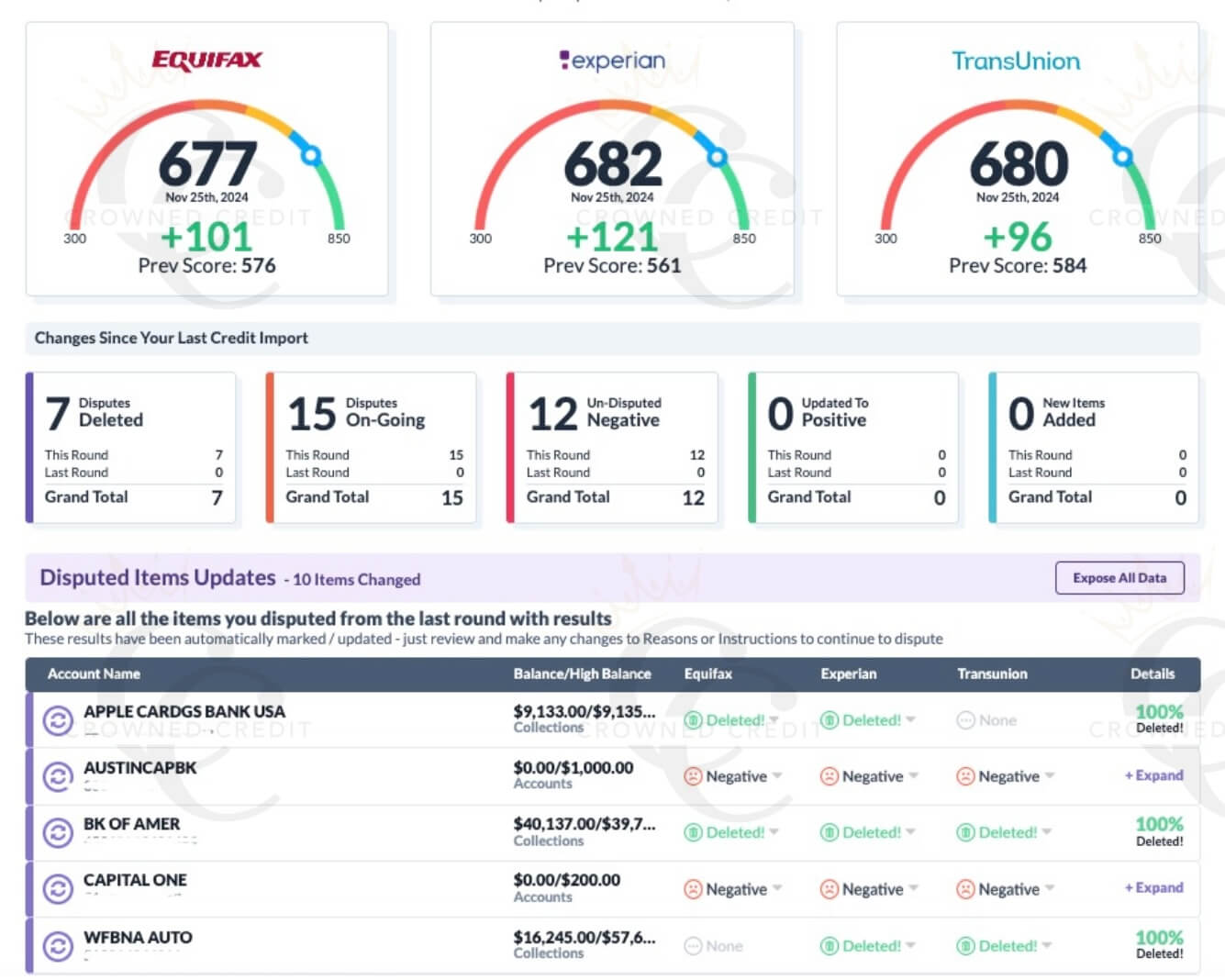The image size is (1225, 980).
Task: Open Experian status dropdown arrow for WFBNA AUTO
Action: [x=911, y=946]
